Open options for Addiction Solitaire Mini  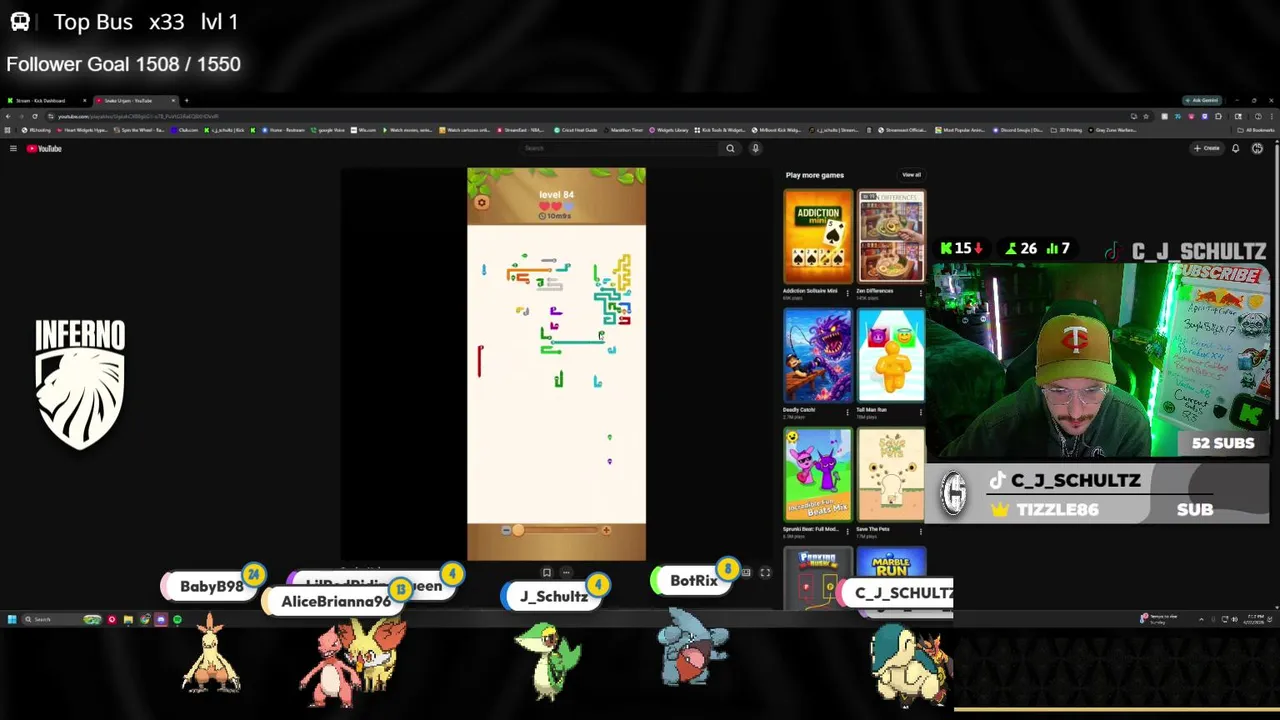848,293
